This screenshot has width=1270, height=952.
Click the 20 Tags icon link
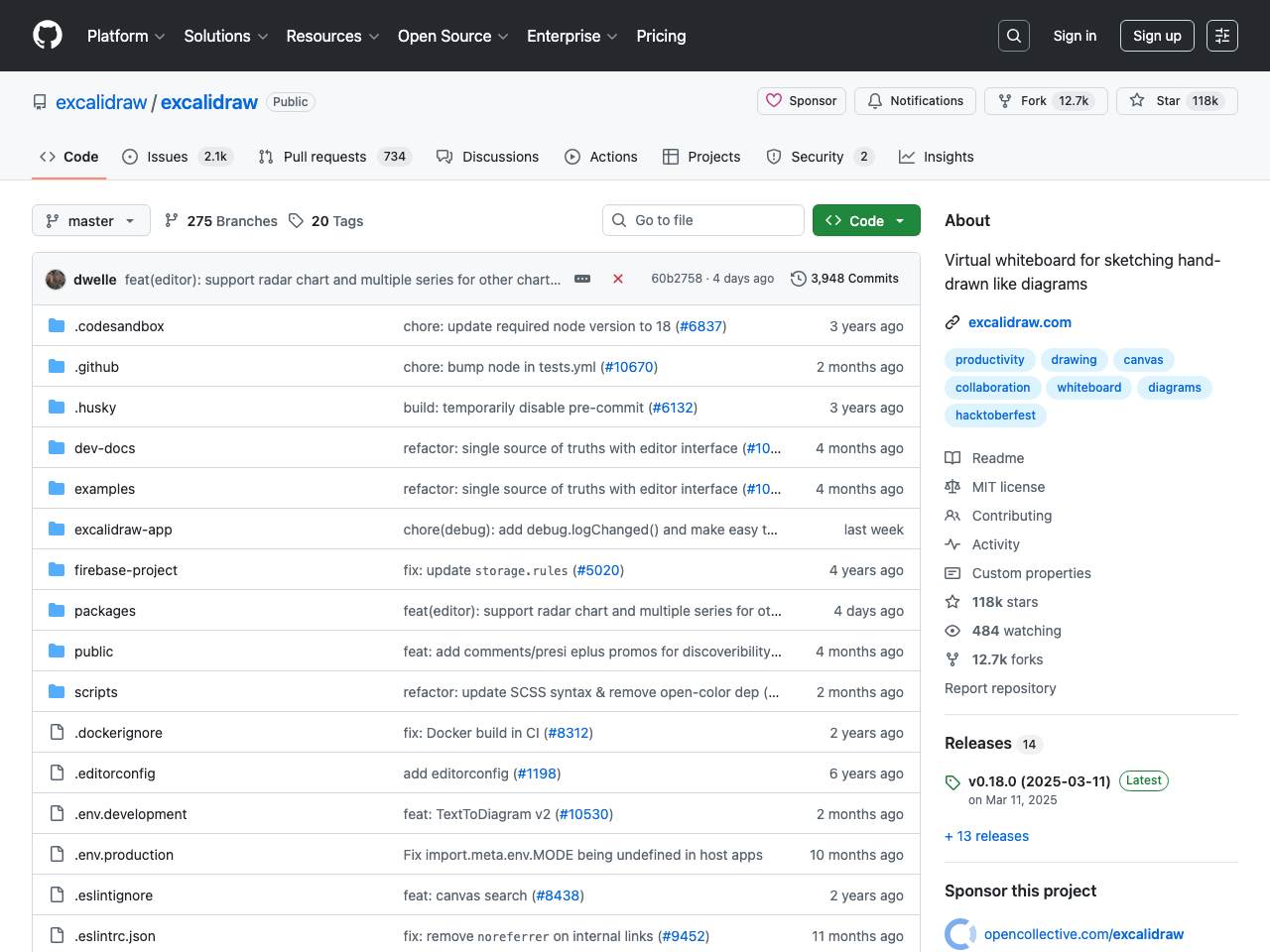pos(296,220)
